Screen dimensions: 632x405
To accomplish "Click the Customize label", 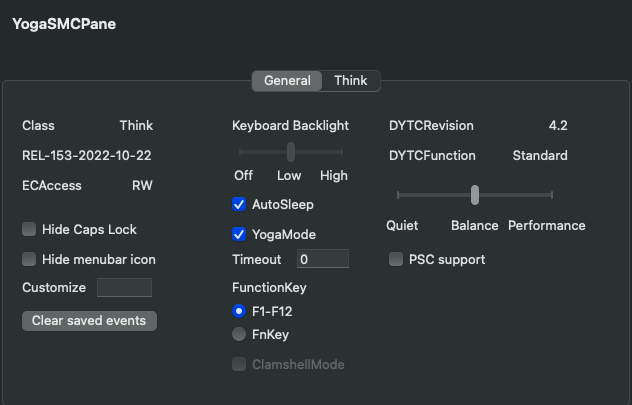I will coord(54,288).
